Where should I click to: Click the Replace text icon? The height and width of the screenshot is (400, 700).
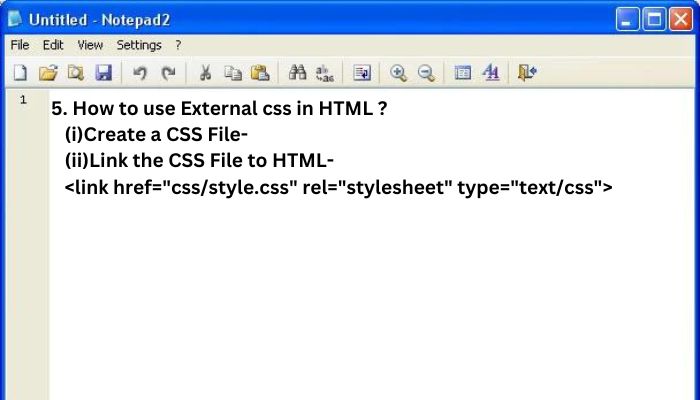pyautogui.click(x=325, y=73)
